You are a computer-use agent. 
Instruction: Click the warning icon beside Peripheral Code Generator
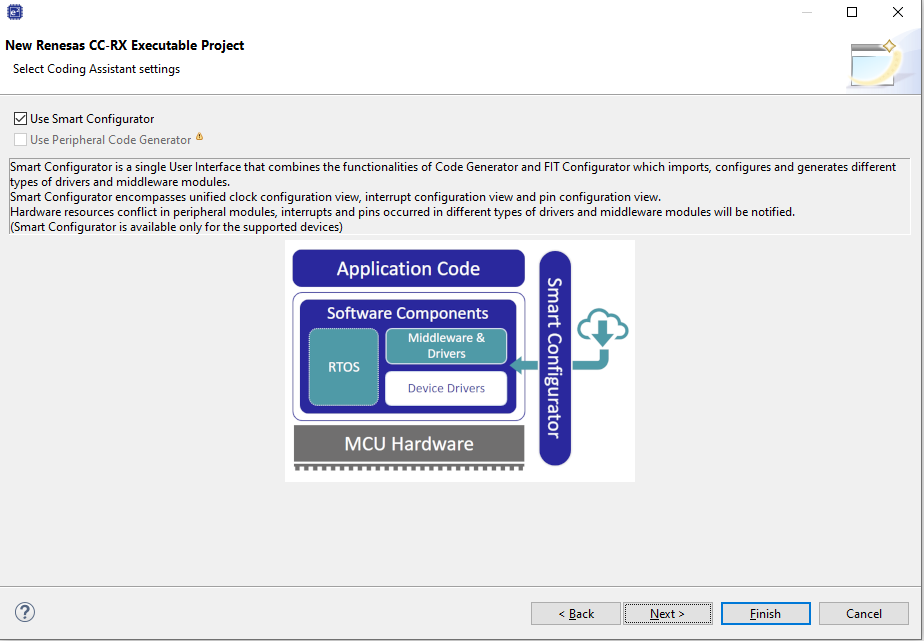199,137
